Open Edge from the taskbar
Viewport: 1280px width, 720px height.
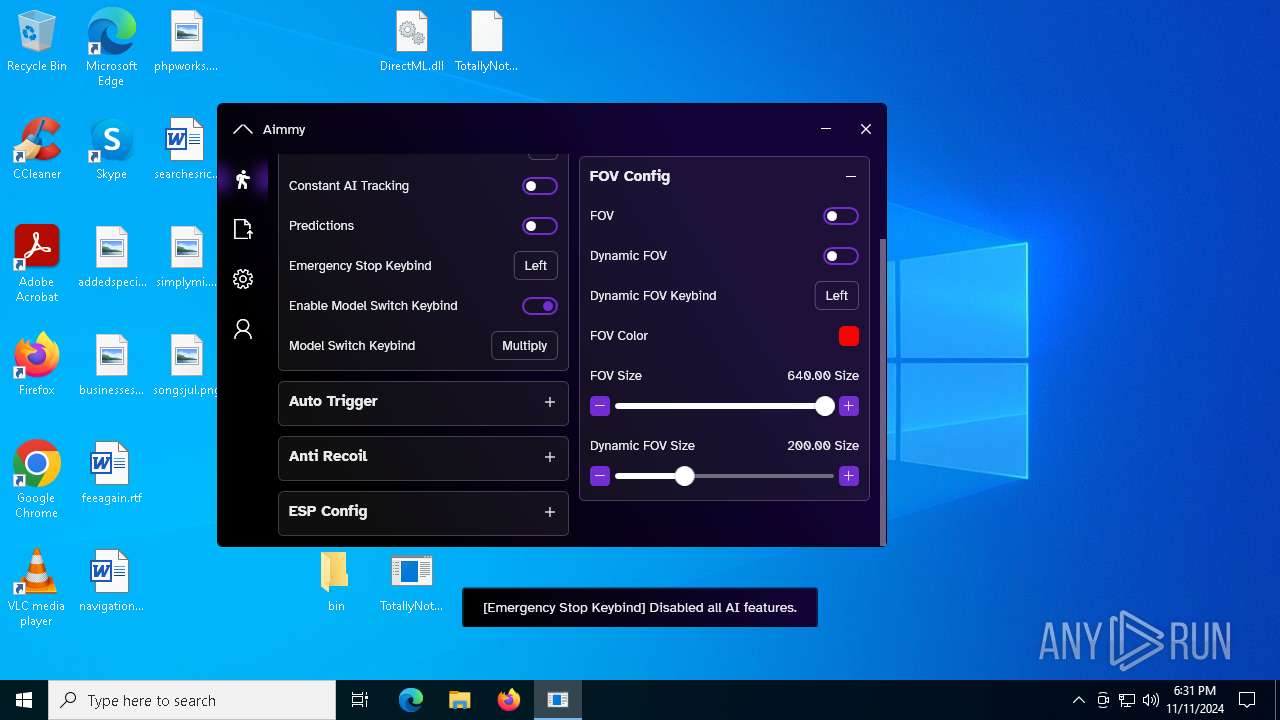(410, 700)
